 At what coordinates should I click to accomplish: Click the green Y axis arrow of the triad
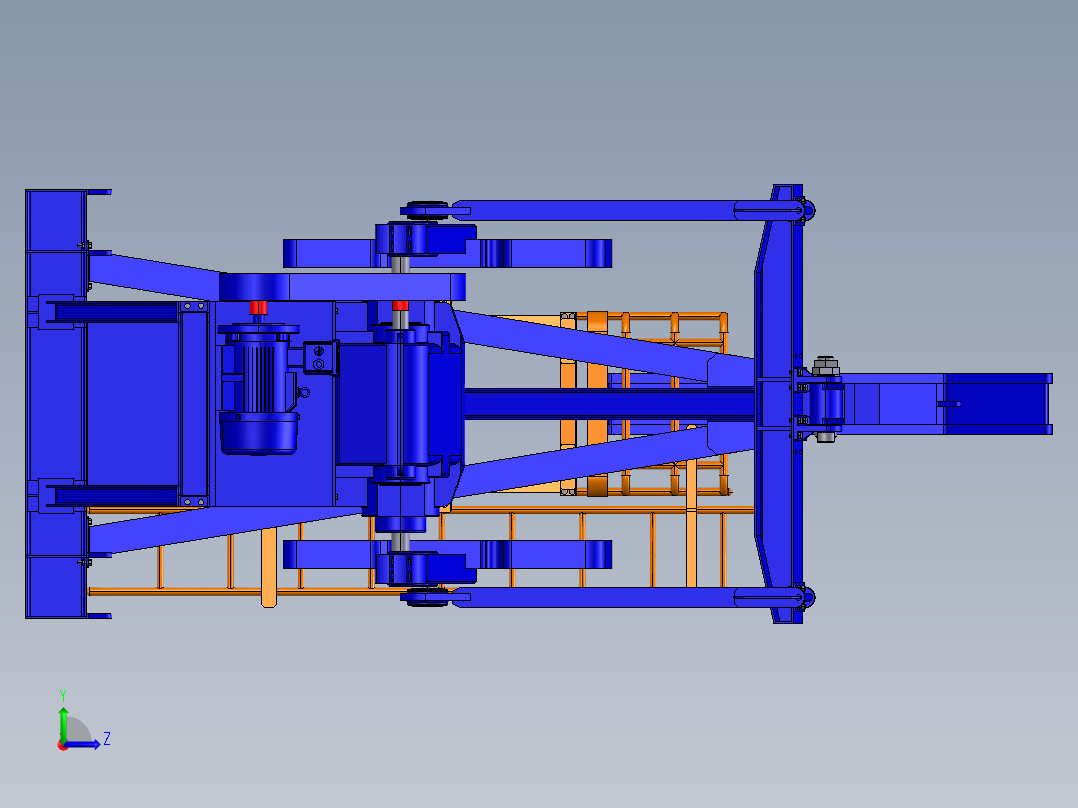click(x=63, y=723)
